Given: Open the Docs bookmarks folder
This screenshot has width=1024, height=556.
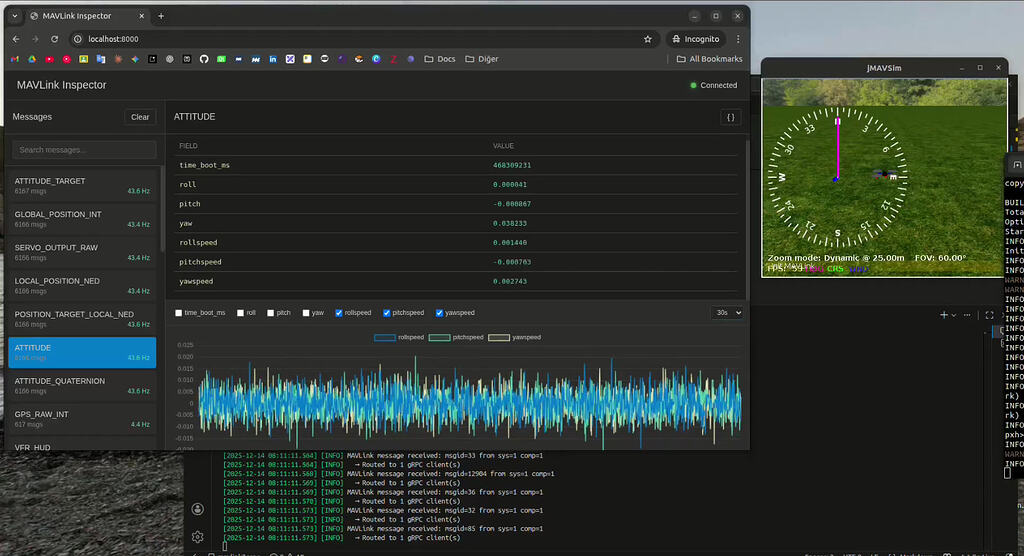Looking at the screenshot, I should (x=439, y=59).
